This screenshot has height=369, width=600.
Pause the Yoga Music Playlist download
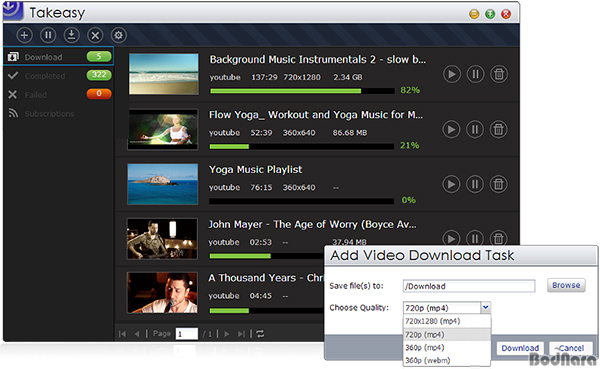[475, 184]
